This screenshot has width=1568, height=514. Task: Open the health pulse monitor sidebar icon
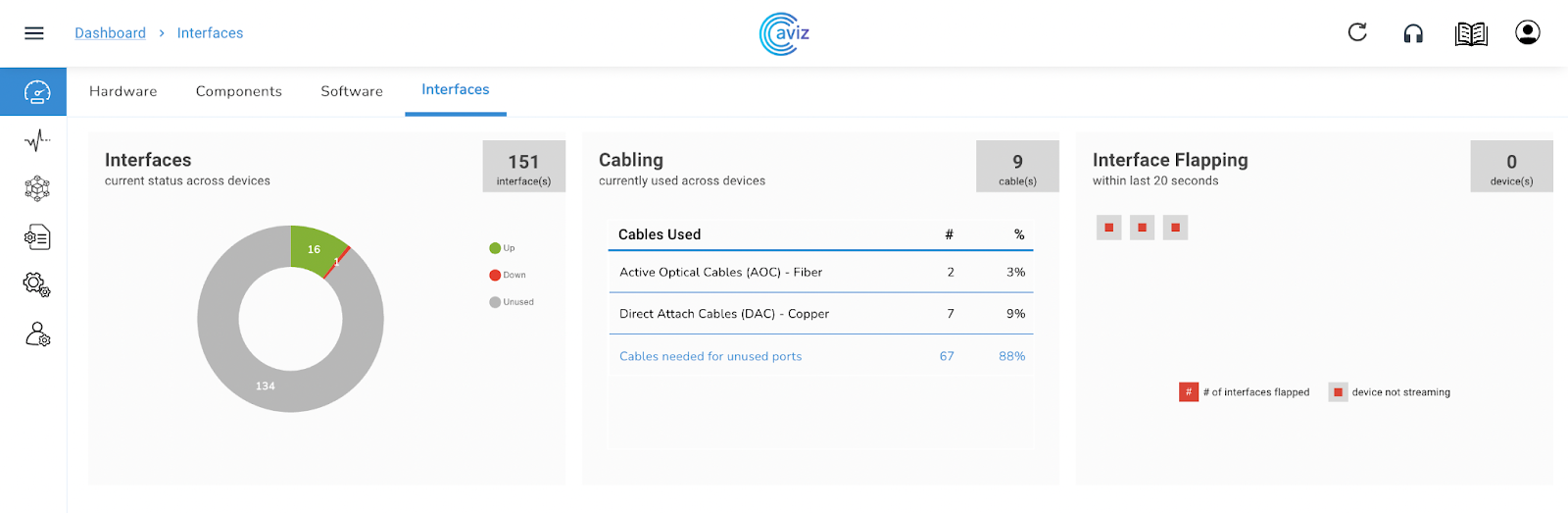pos(37,141)
